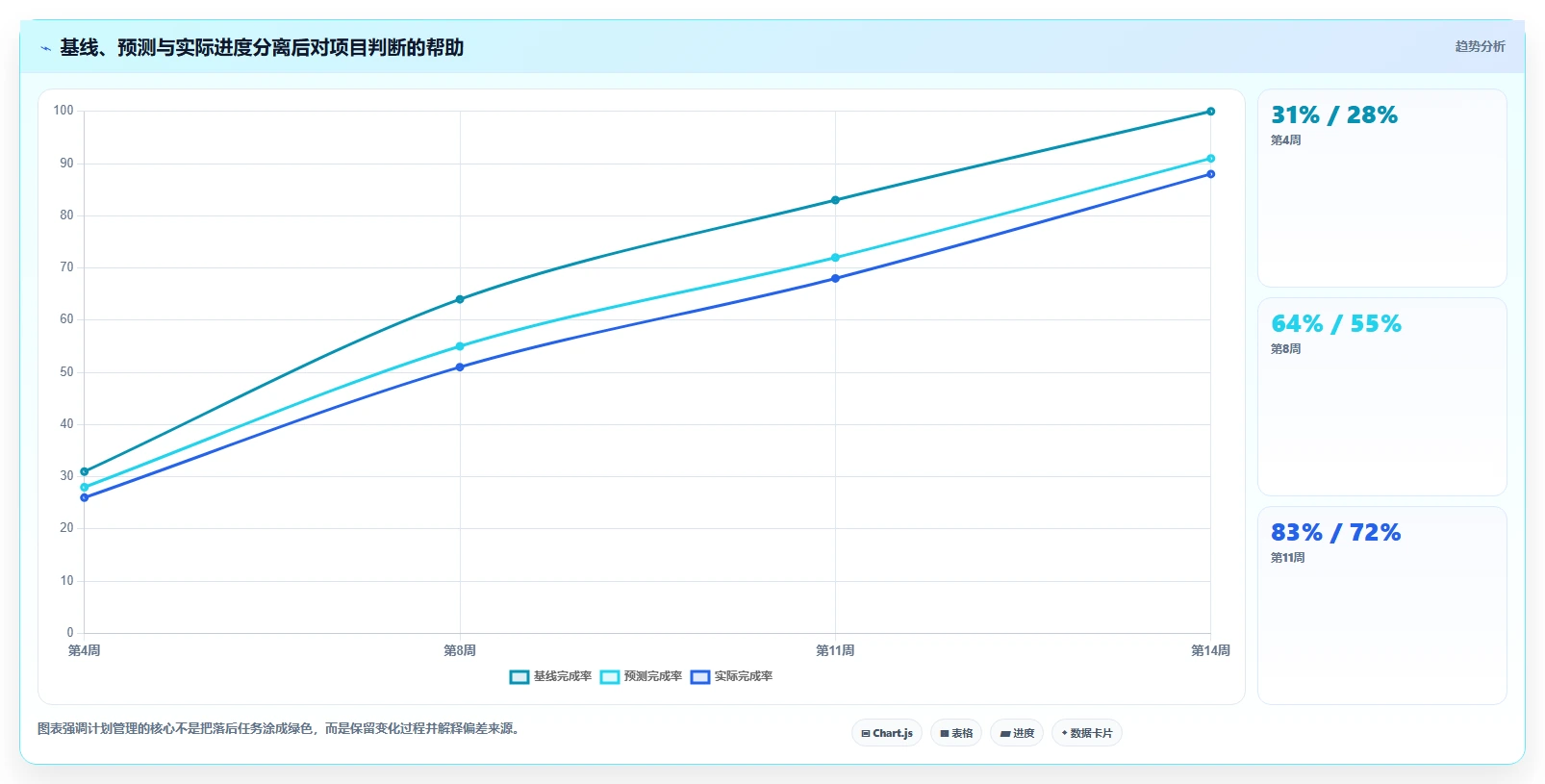Toggle the 实际完成率 legend series
The image size is (1545, 784).
(x=731, y=676)
